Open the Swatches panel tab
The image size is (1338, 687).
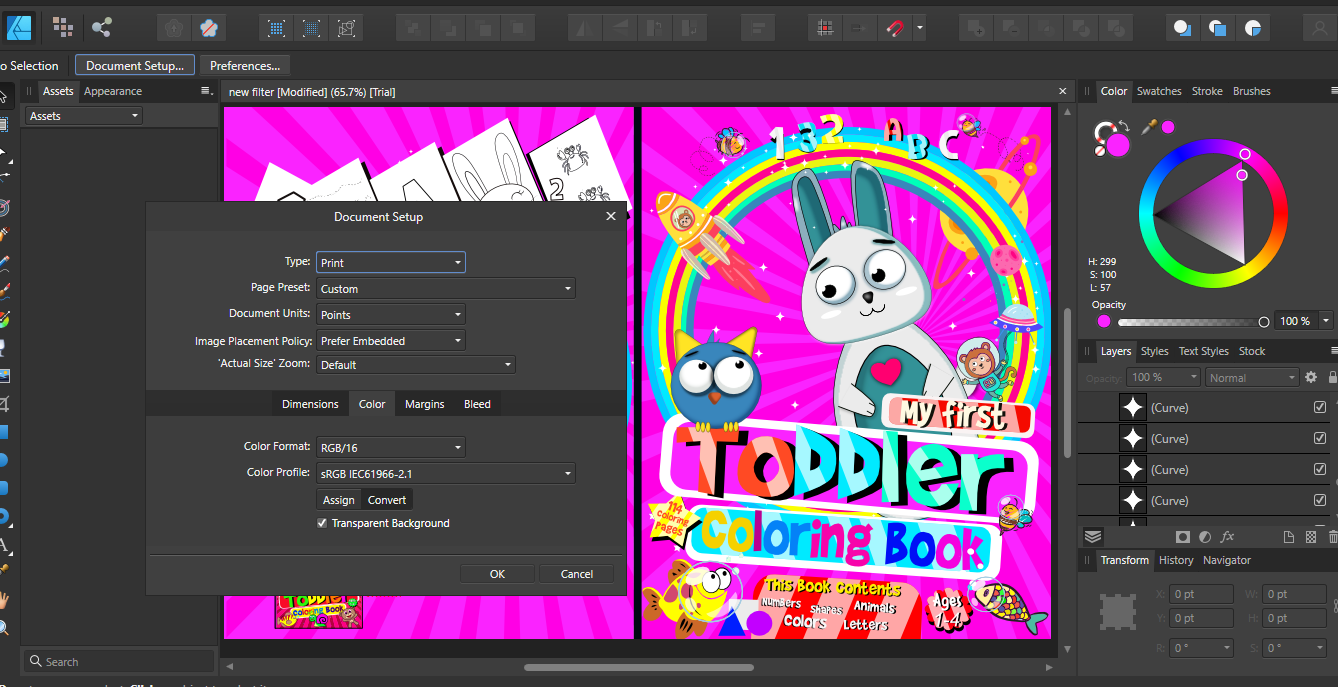tap(1159, 91)
